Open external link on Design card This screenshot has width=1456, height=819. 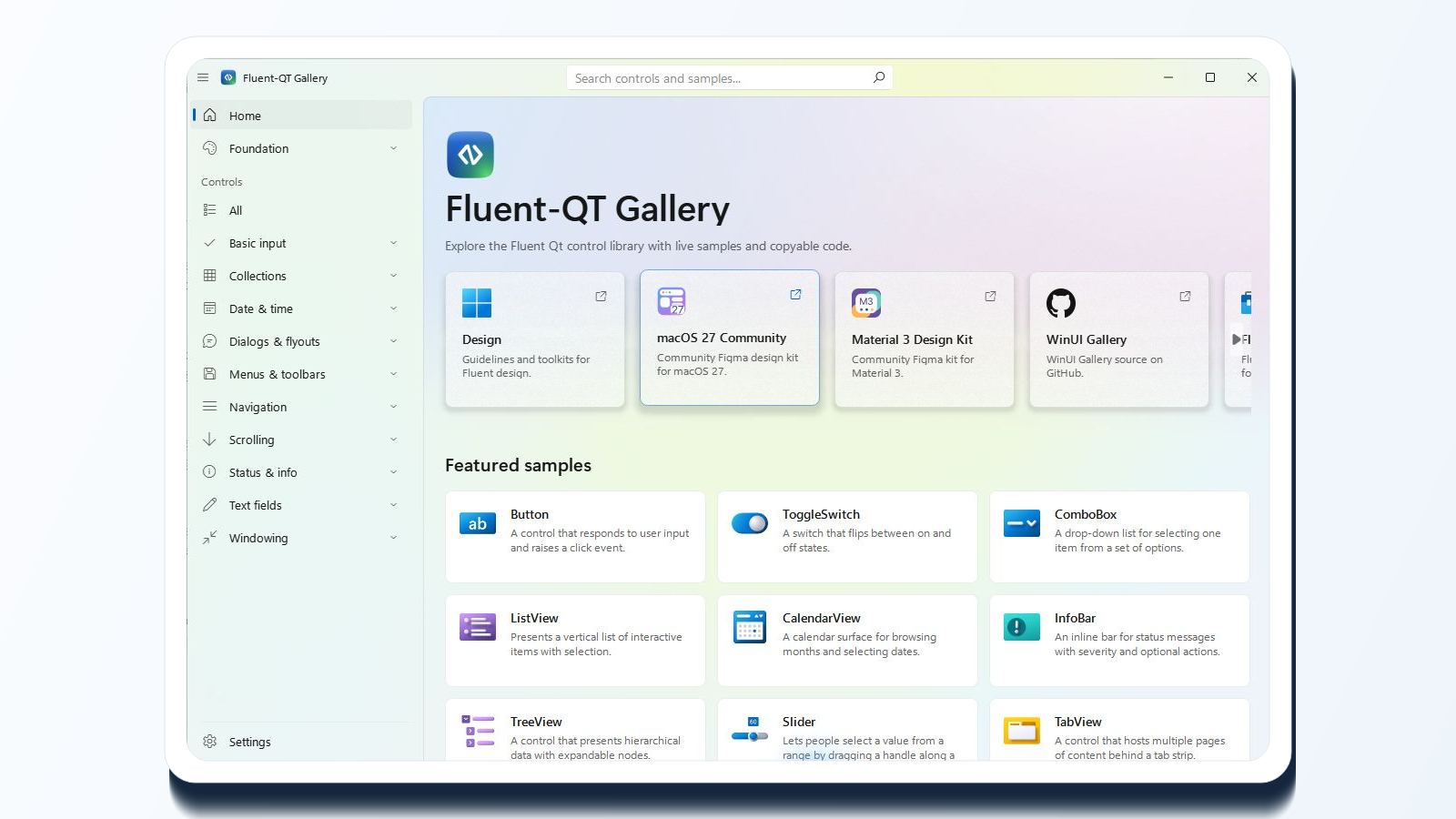pos(601,297)
